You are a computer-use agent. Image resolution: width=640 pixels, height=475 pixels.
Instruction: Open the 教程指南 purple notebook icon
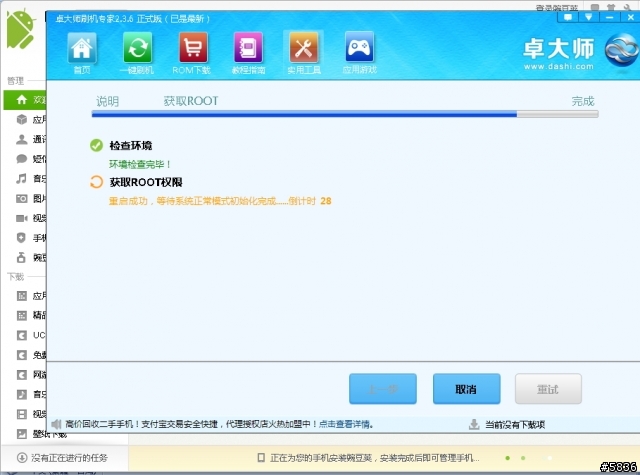tap(248, 48)
